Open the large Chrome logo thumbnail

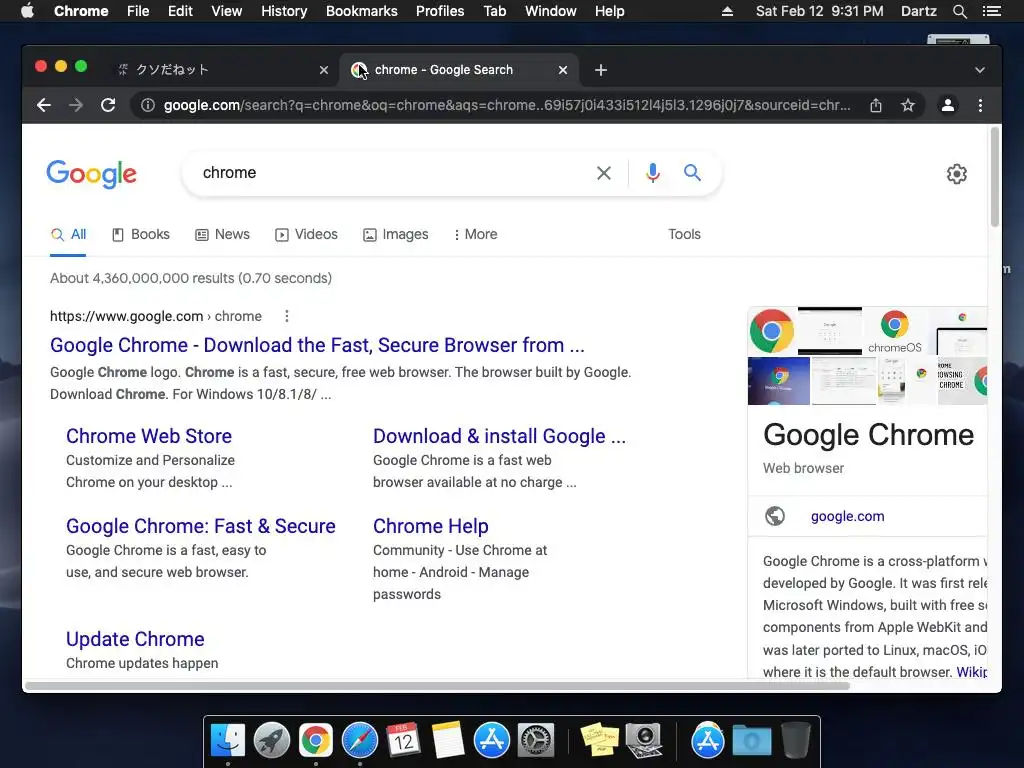(x=772, y=331)
